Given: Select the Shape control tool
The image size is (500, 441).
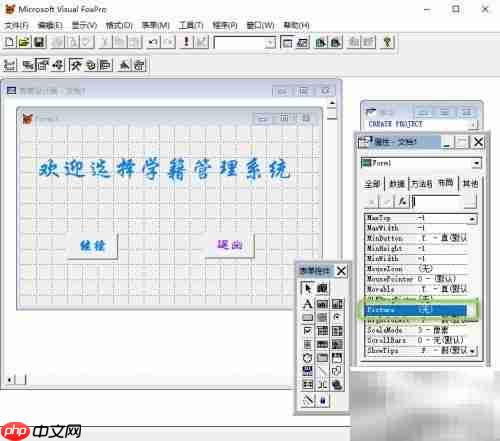Looking at the screenshot, I should (x=337, y=371).
